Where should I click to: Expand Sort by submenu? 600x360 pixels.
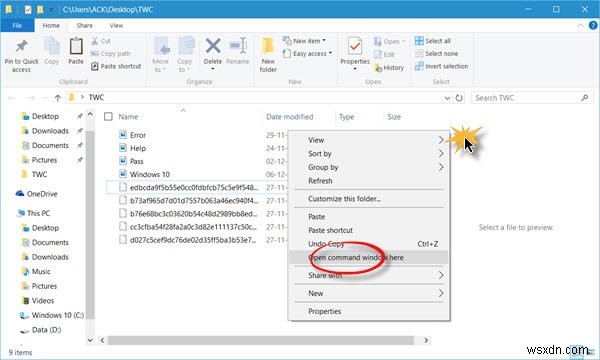click(441, 154)
